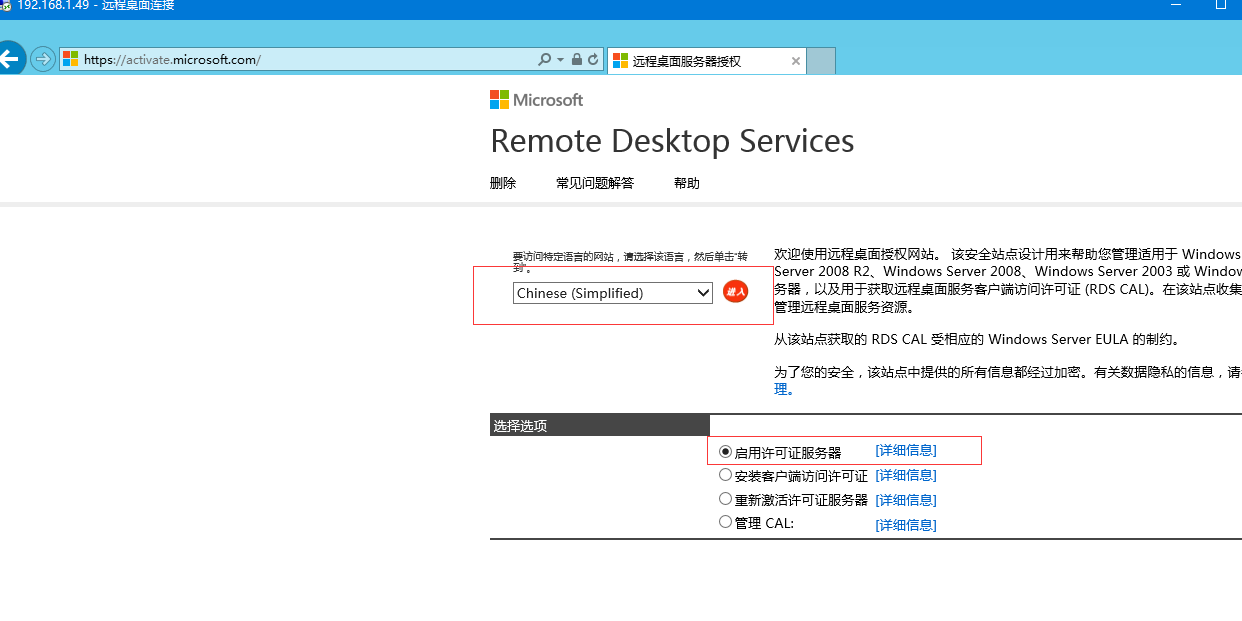Open the 删除 menu item
This screenshot has height=621, width=1242.
pos(503,183)
